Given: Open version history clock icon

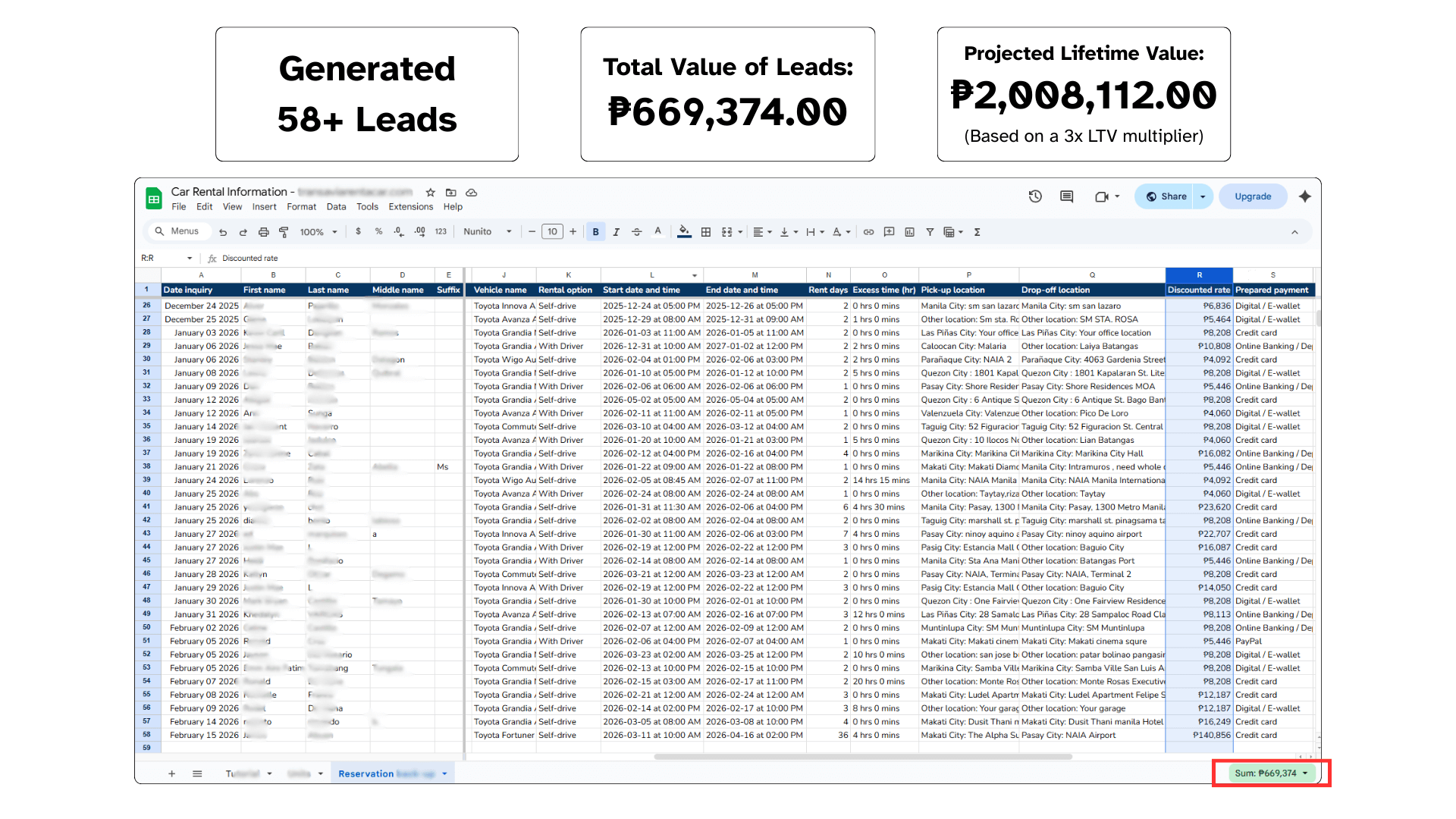Looking at the screenshot, I should pos(1035,196).
